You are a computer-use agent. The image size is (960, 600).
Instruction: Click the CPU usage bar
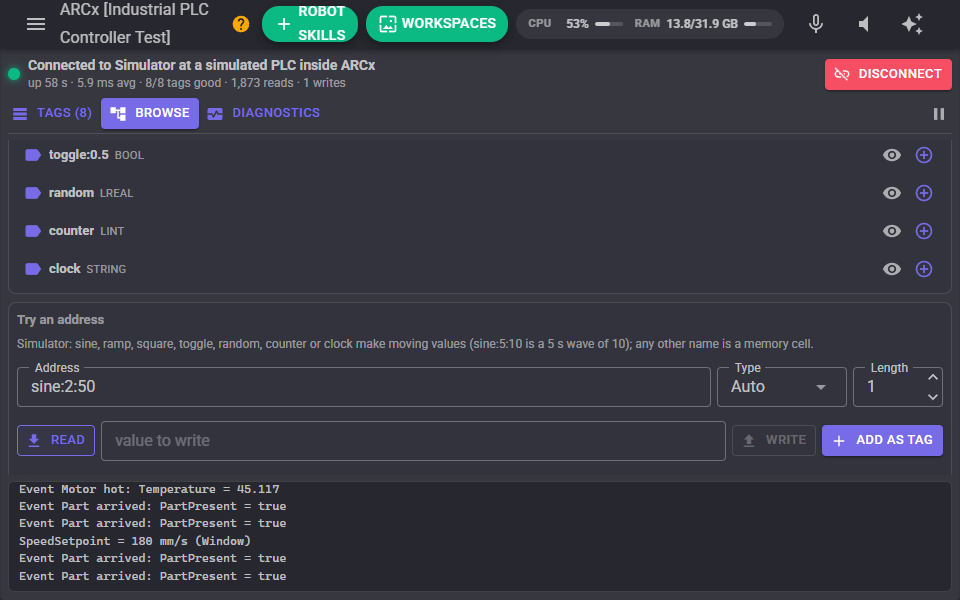point(609,24)
